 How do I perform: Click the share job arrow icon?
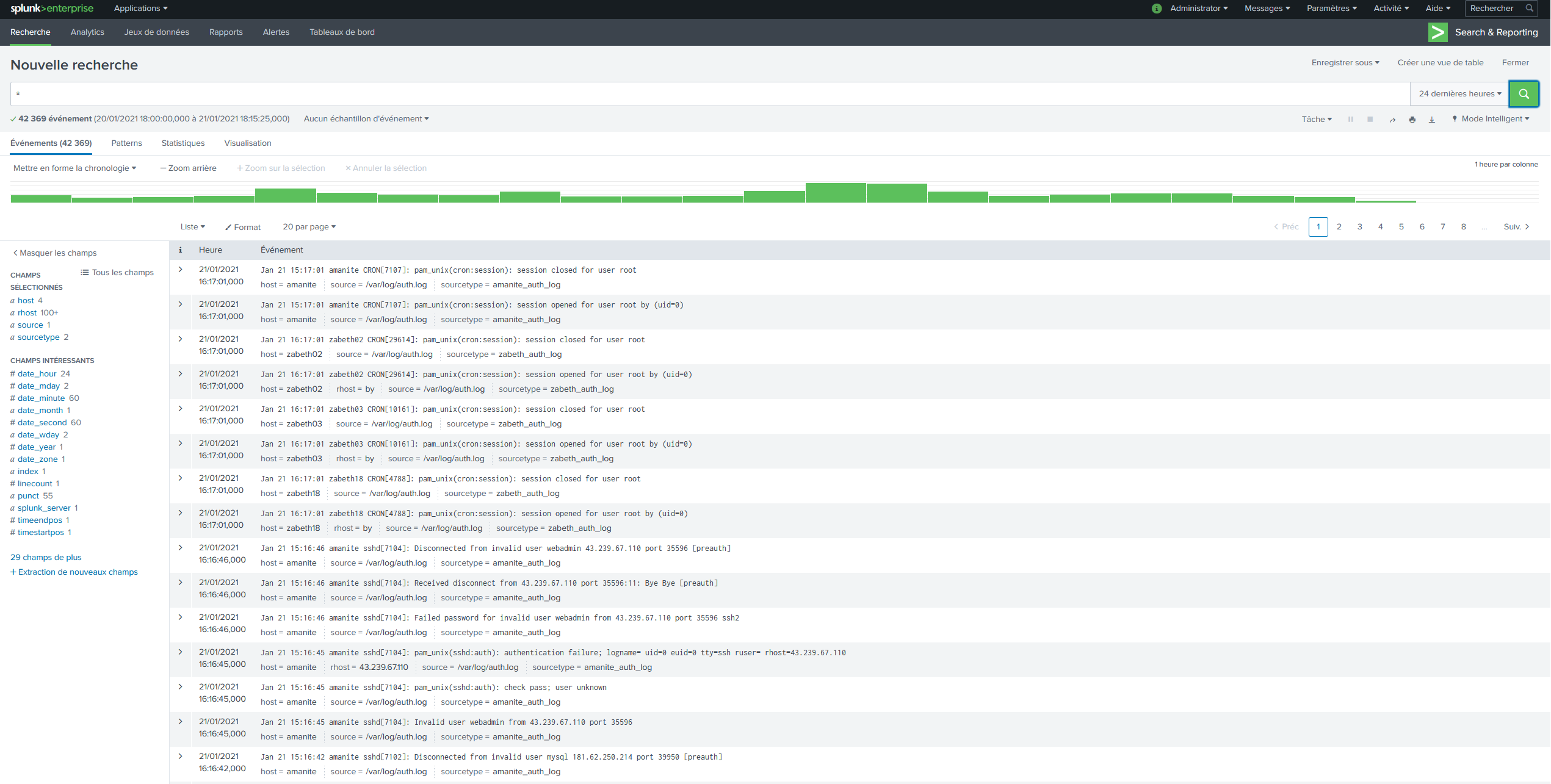click(x=1392, y=120)
